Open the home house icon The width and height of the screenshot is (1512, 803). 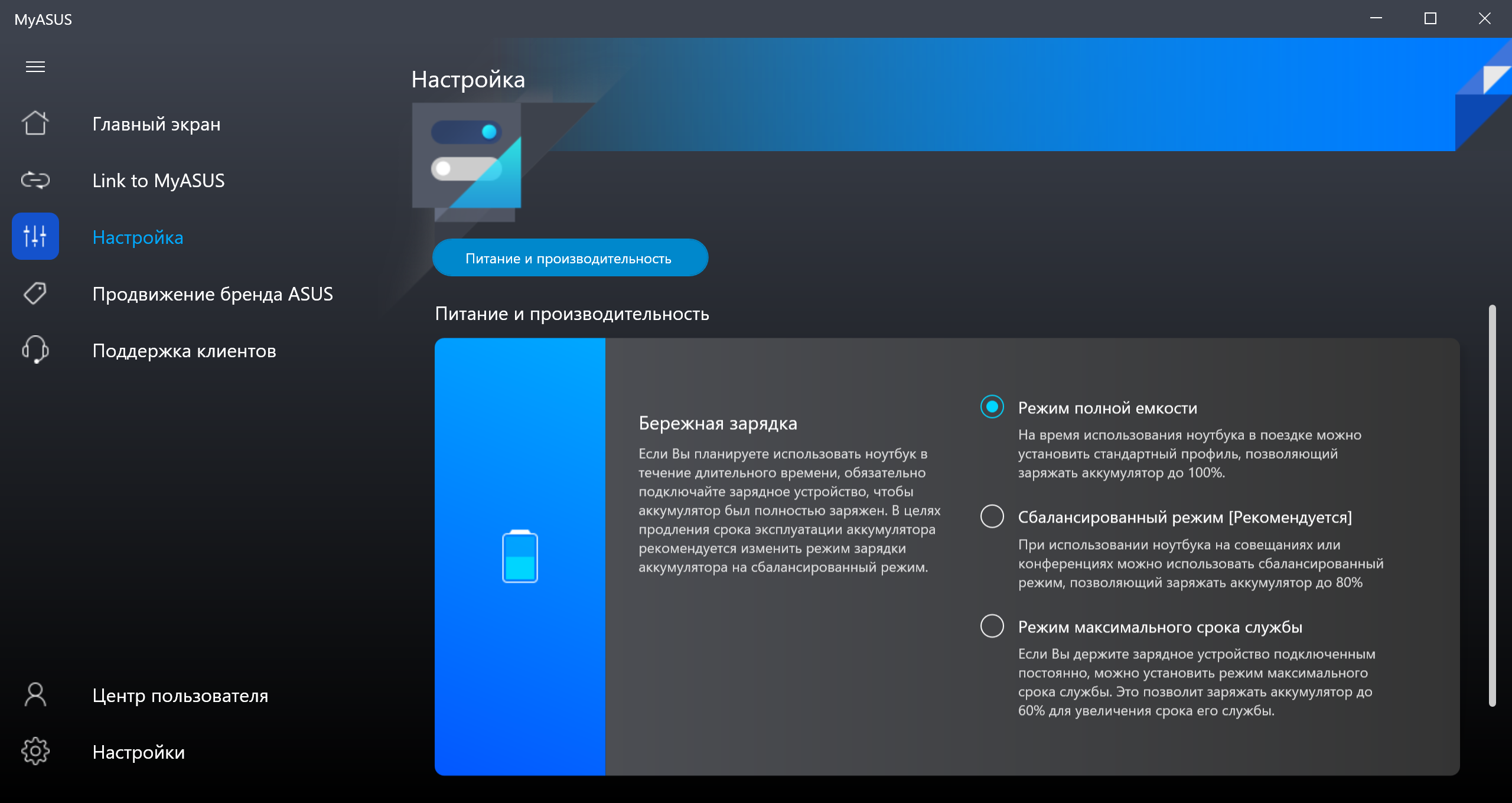coord(35,123)
